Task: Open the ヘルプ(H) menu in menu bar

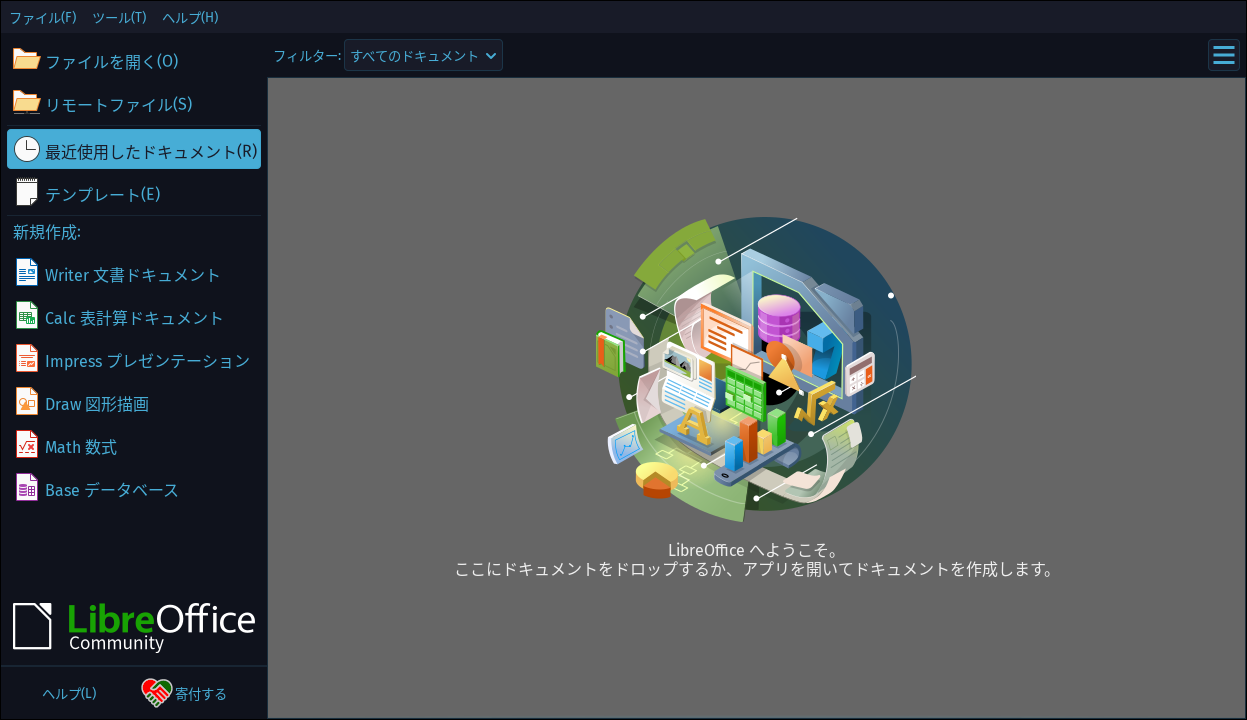Action: [190, 17]
